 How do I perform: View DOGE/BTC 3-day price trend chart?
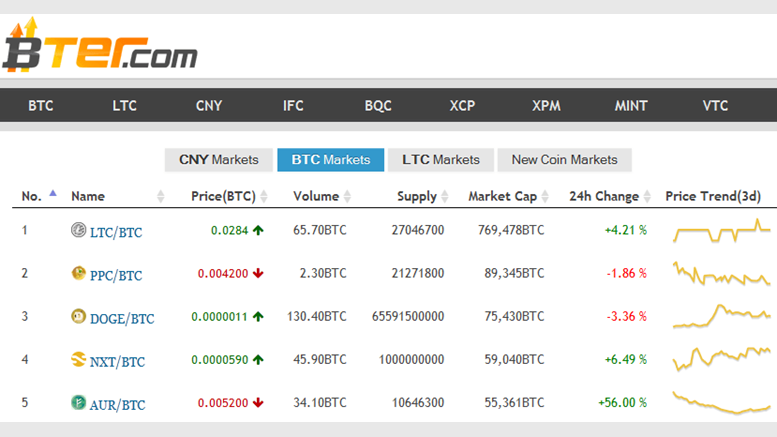click(x=722, y=317)
